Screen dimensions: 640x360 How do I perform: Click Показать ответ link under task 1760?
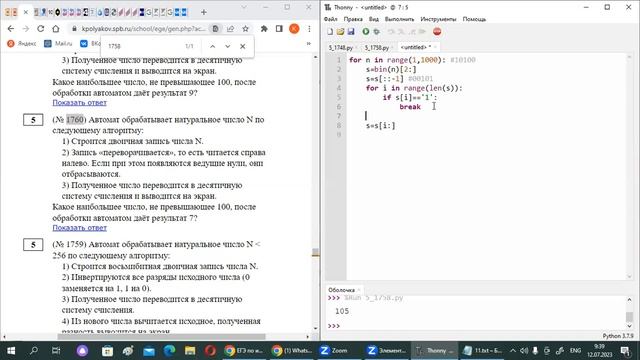click(x=80, y=228)
